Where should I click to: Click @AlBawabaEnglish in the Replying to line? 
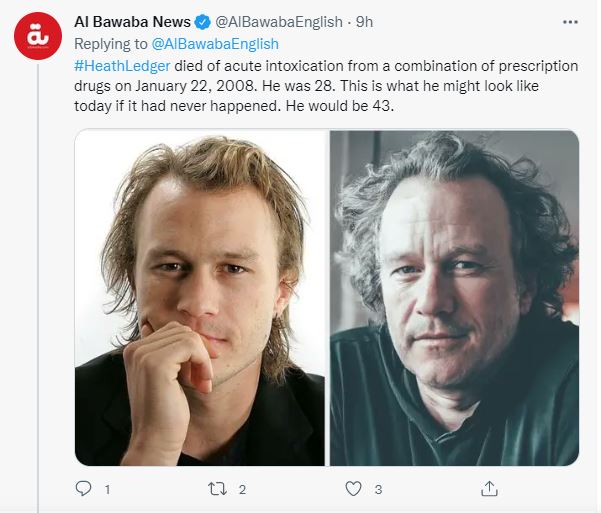215,44
